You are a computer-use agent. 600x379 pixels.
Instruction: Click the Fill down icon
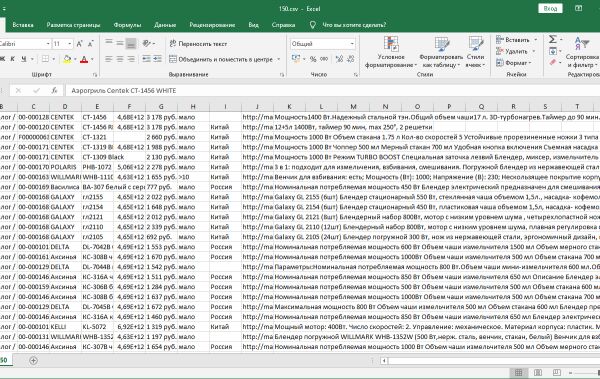pos(553,51)
